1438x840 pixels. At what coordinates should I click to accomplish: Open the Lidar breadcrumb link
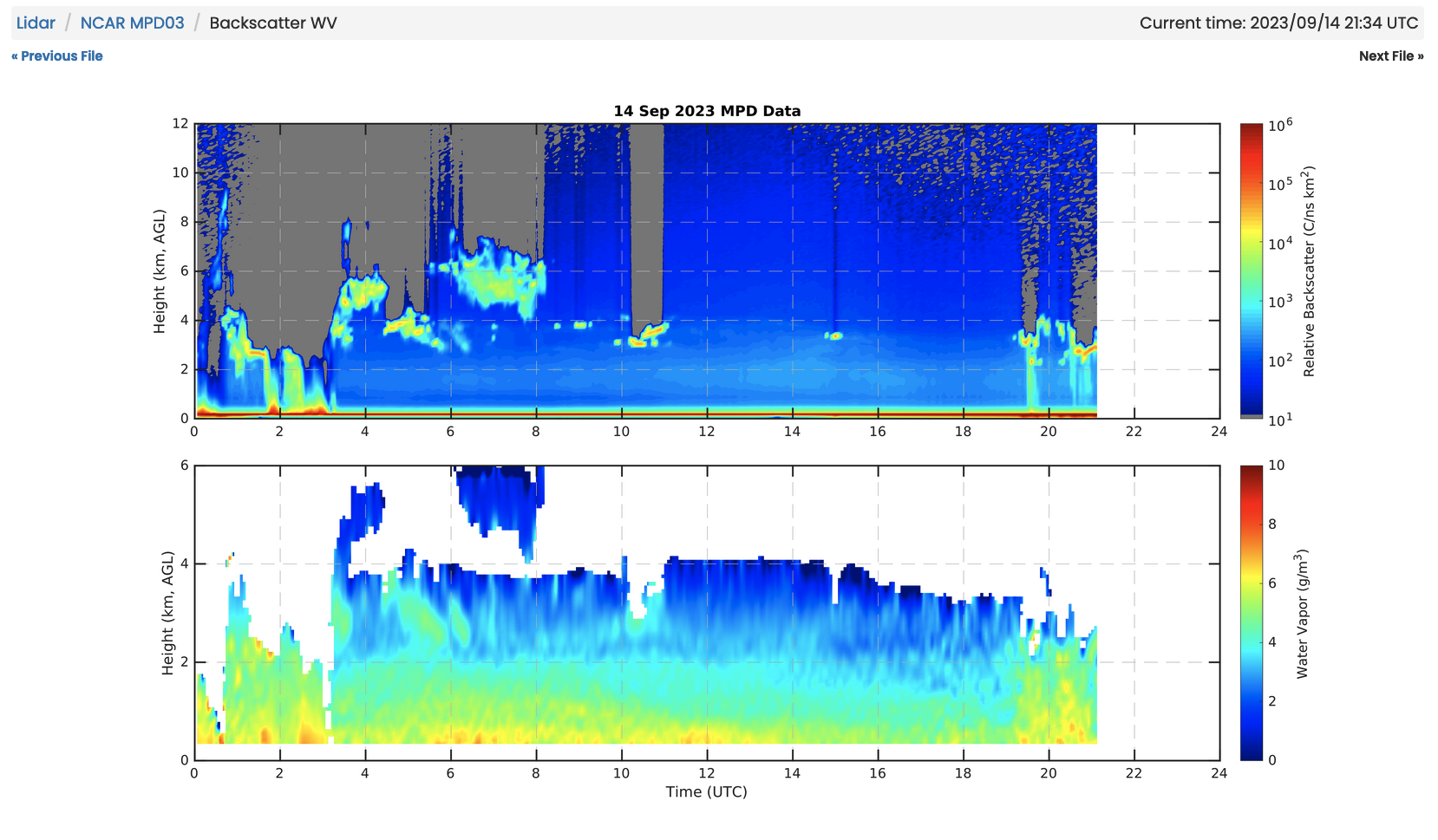36,23
